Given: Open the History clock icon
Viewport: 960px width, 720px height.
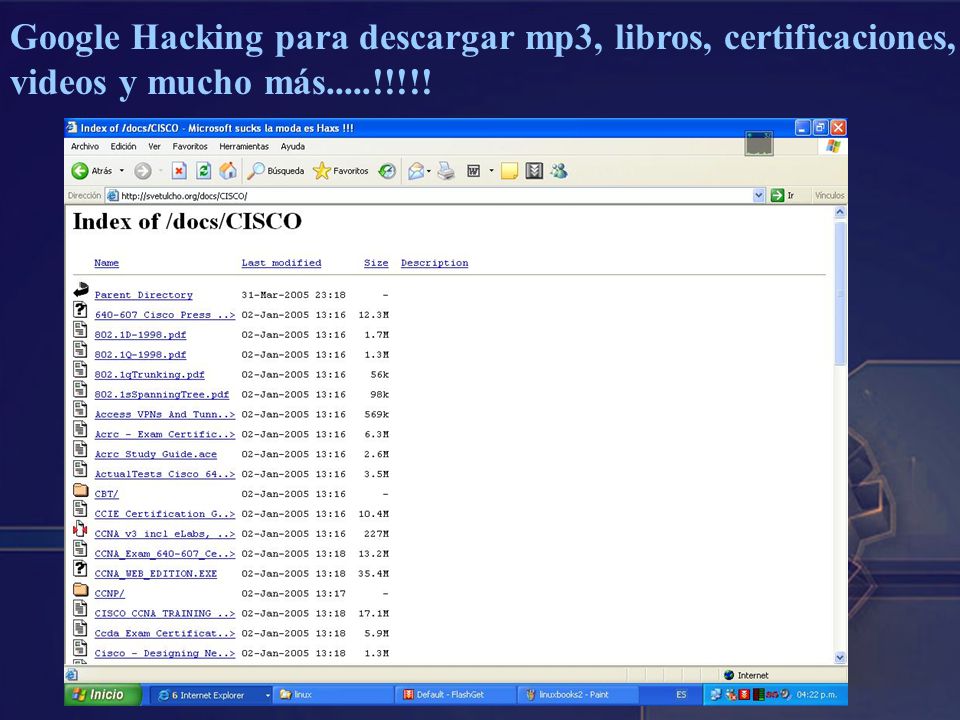Looking at the screenshot, I should coord(387,171).
